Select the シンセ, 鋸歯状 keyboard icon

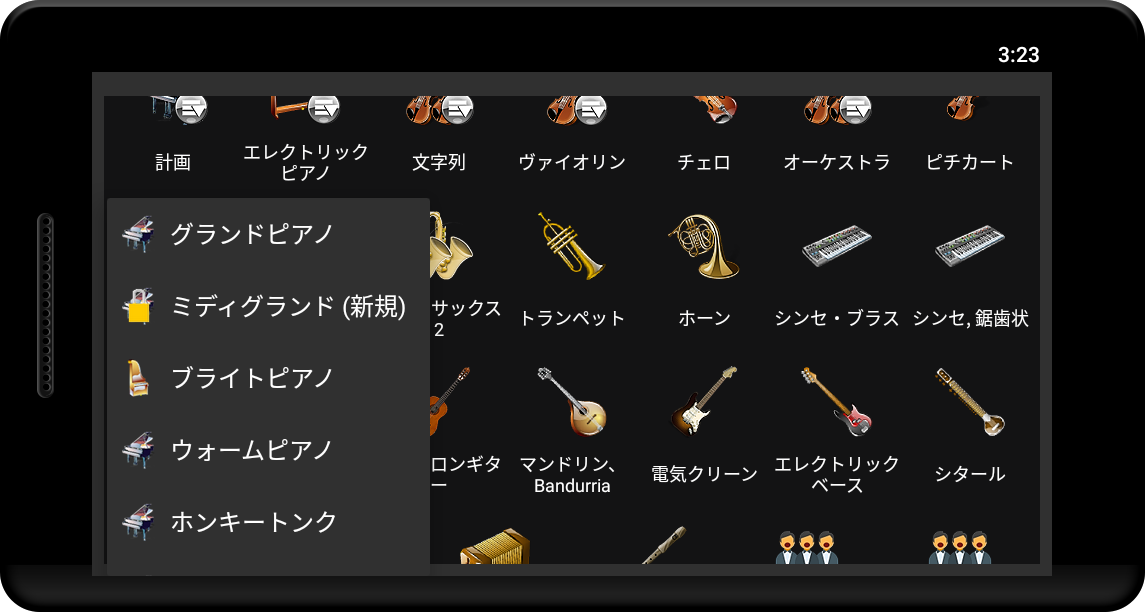point(970,246)
